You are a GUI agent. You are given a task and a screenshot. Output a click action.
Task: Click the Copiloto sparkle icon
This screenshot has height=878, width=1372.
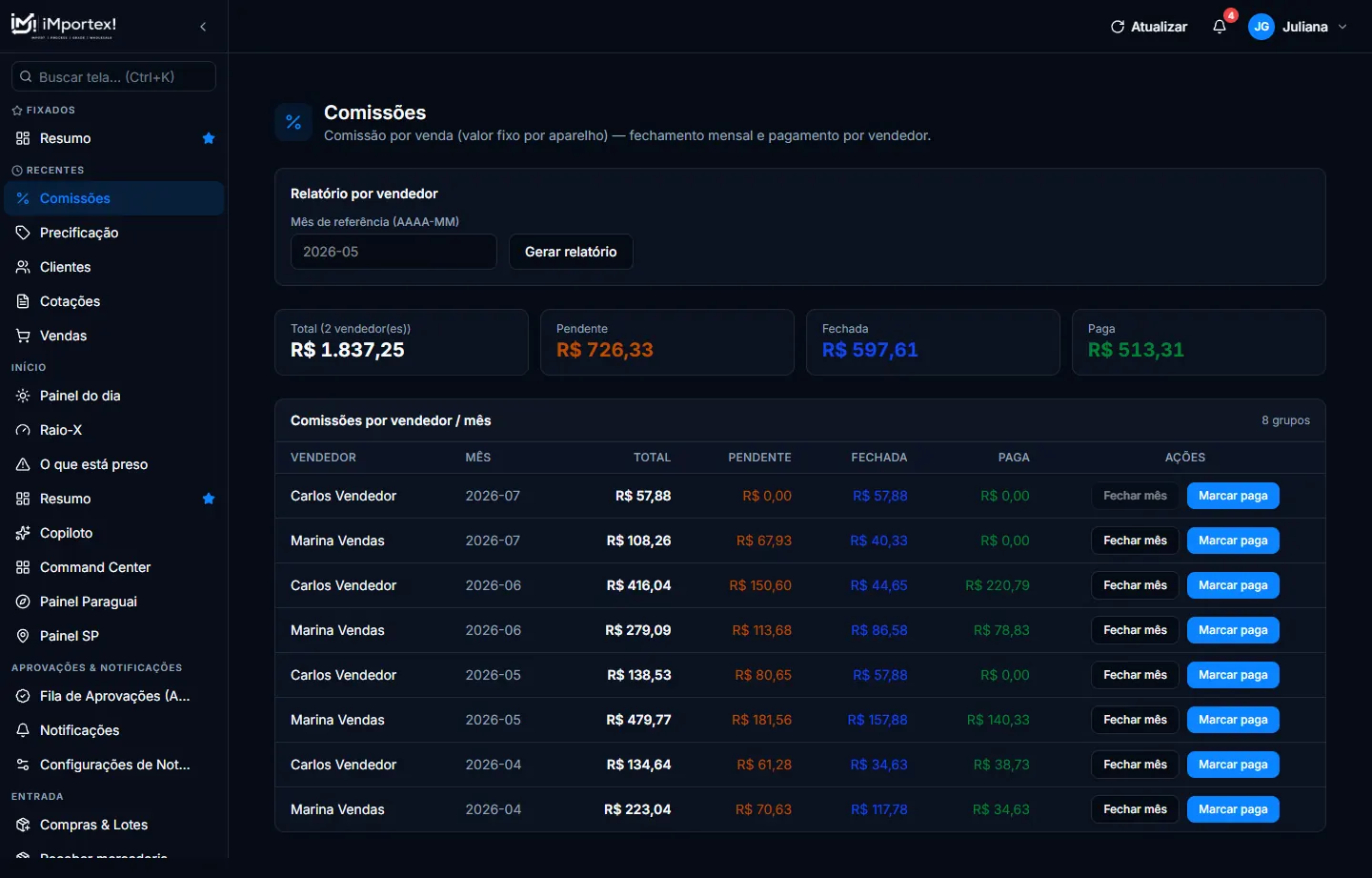[23, 533]
